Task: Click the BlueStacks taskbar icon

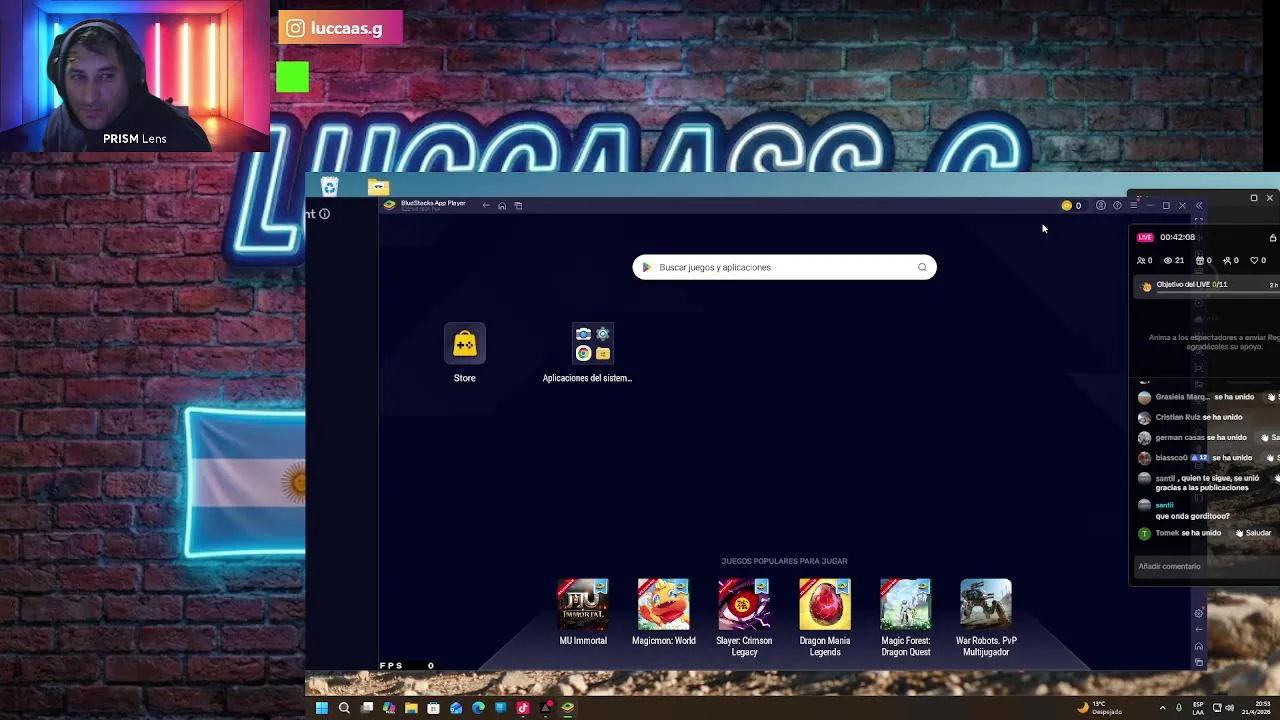Action: pos(567,708)
